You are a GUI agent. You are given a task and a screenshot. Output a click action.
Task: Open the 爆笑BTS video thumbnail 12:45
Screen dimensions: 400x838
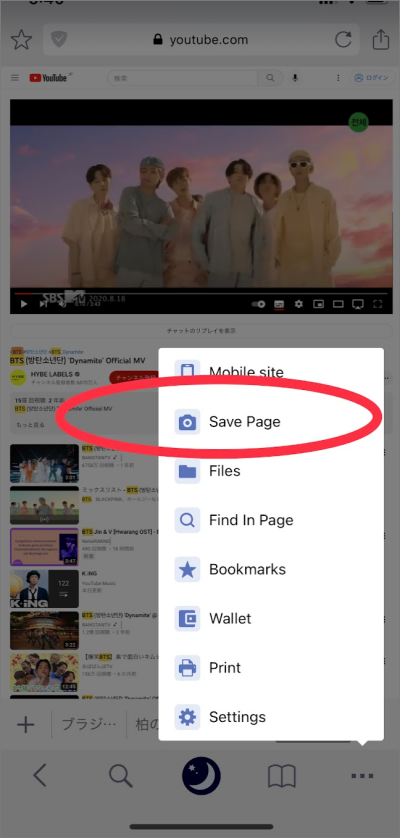coord(44,672)
